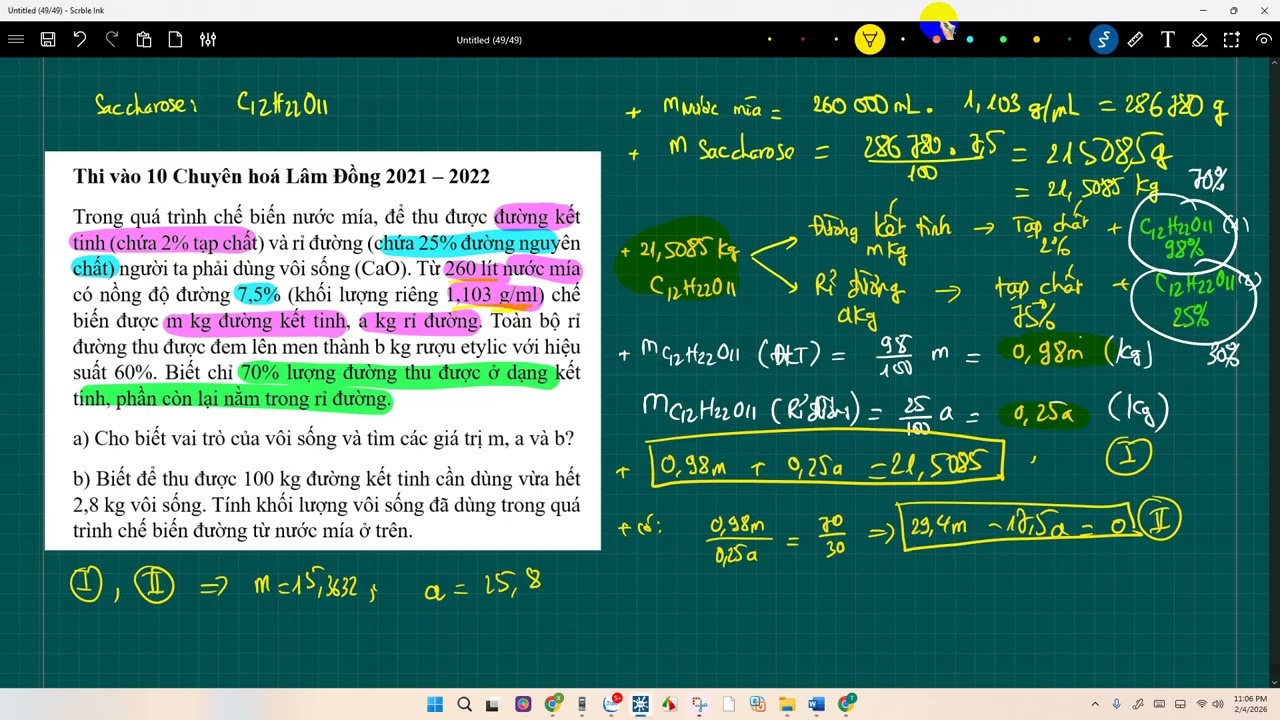Viewport: 1280px width, 720px height.
Task: Pick the orange pen color
Action: coord(1036,40)
